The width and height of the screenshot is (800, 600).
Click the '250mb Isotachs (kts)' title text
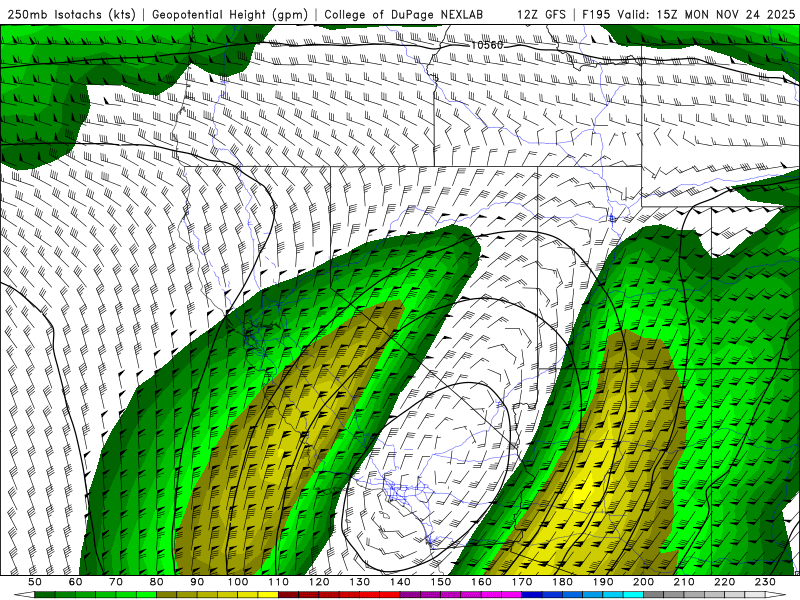point(71,14)
